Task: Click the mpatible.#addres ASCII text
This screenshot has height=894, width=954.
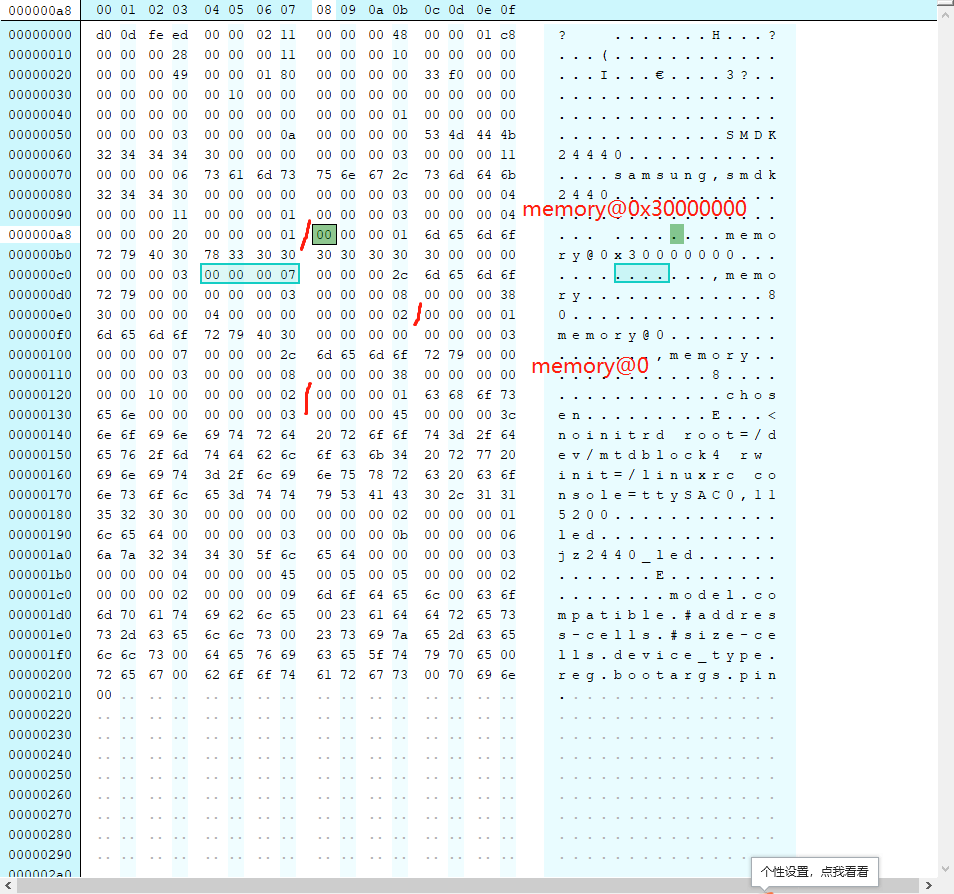Action: tap(667, 615)
